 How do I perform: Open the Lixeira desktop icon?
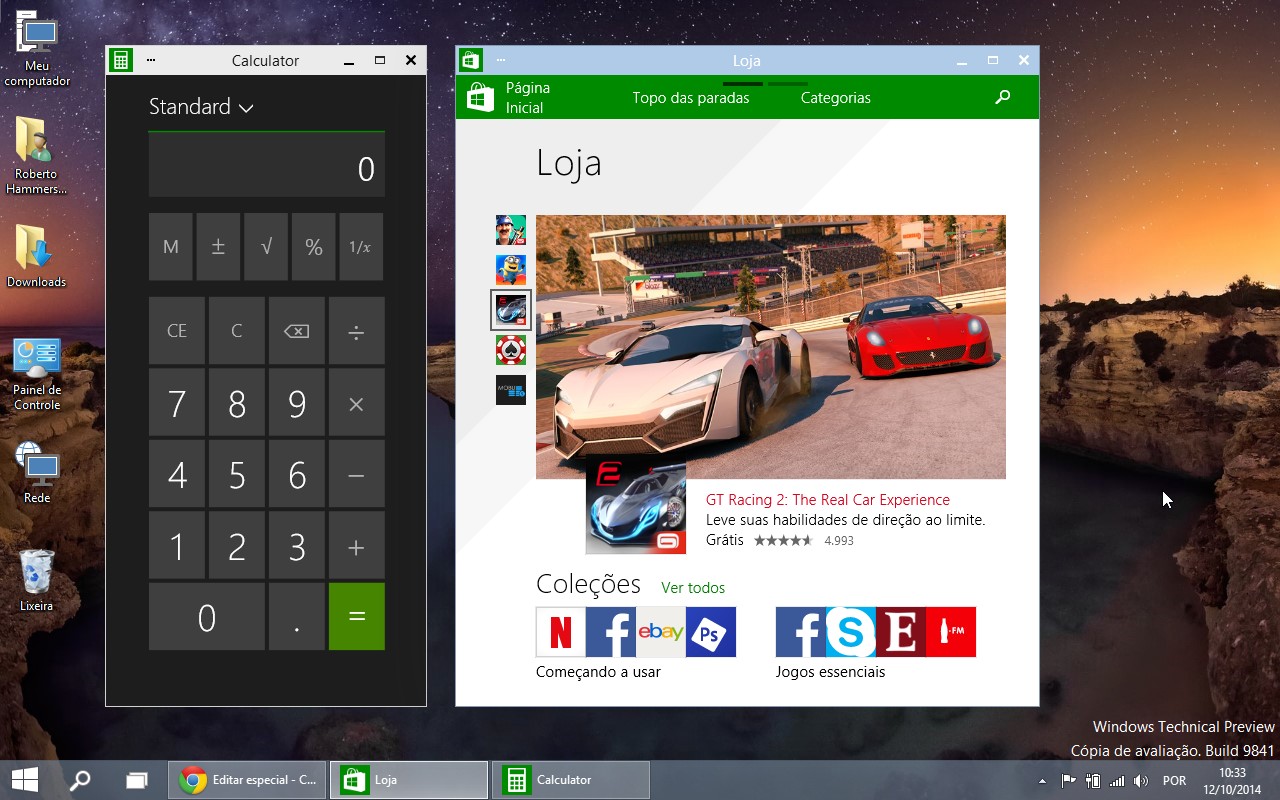tap(37, 580)
